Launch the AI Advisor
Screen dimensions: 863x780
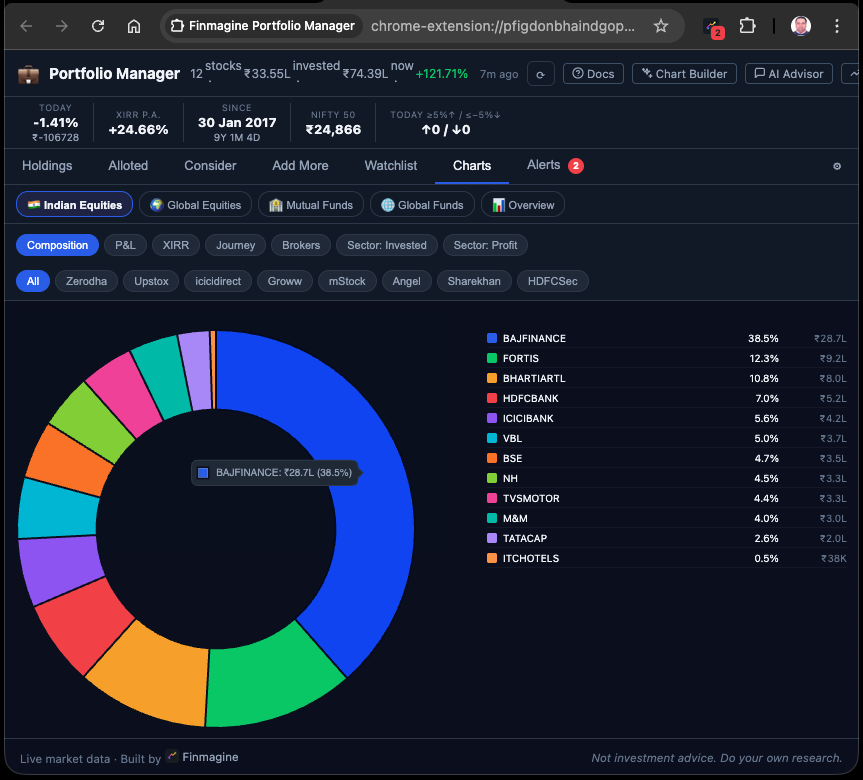click(x=789, y=74)
